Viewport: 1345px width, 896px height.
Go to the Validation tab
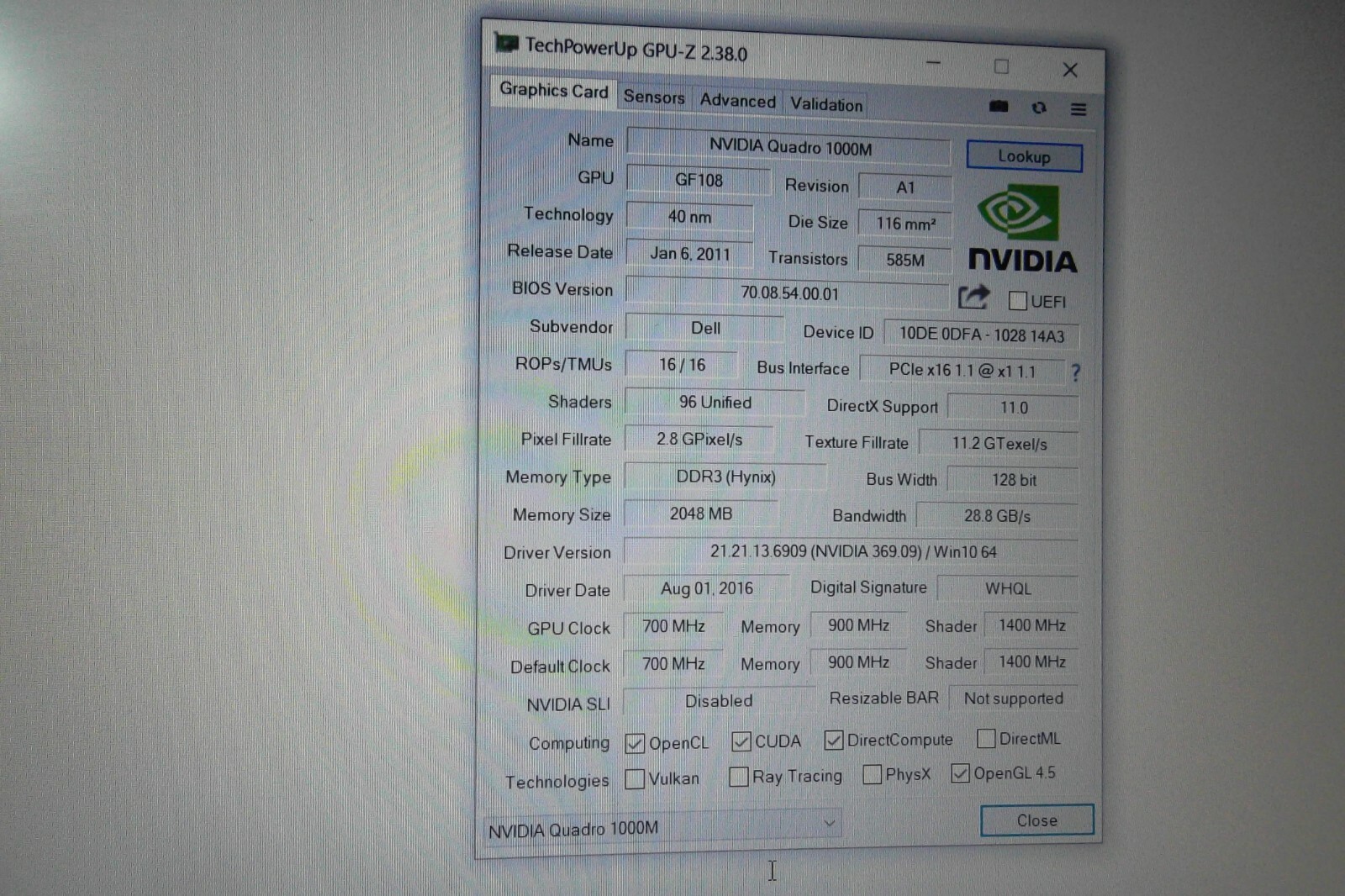click(x=826, y=104)
